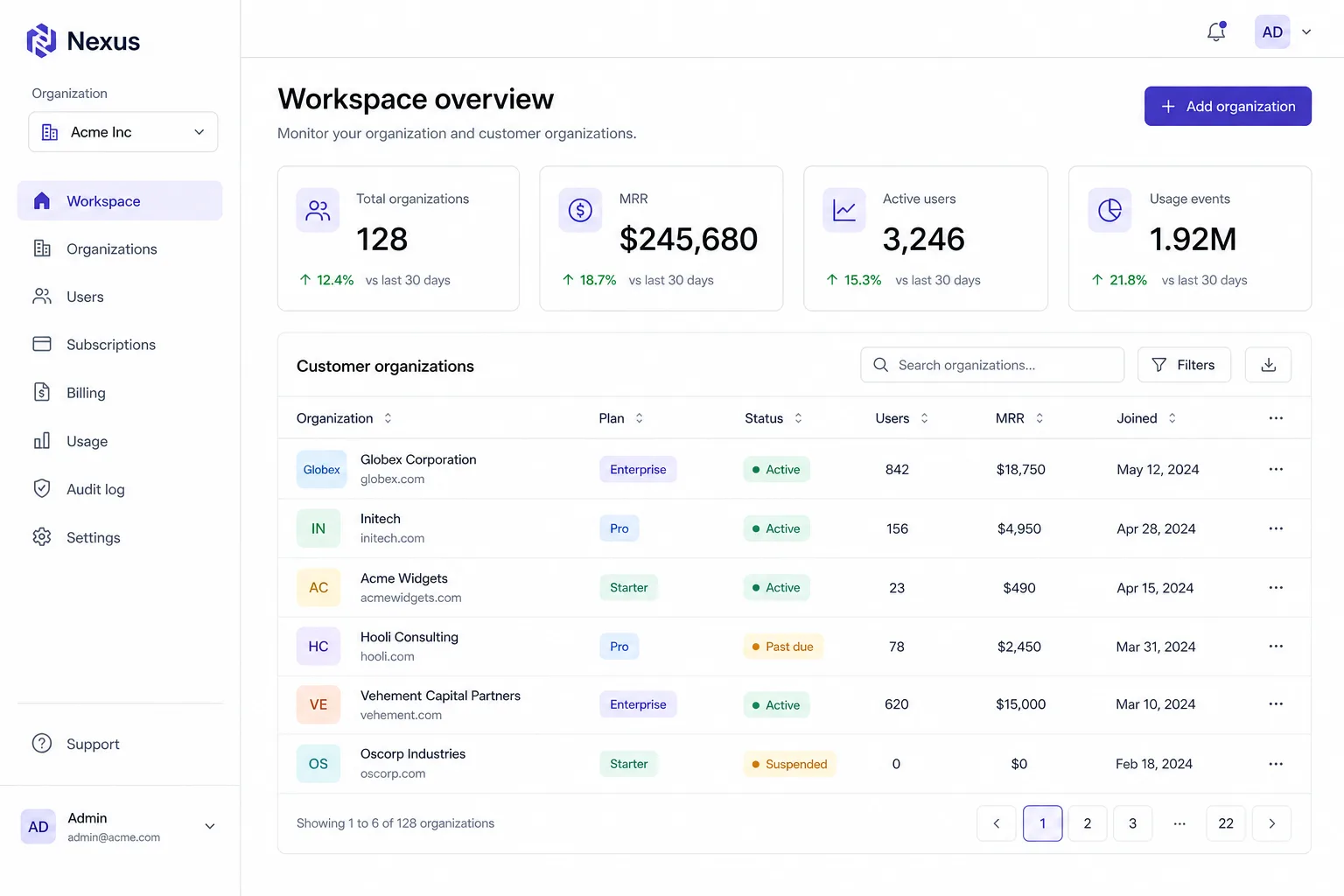This screenshot has height=896, width=1344.
Task: Click the Vehement VE avatar
Action: (x=318, y=704)
